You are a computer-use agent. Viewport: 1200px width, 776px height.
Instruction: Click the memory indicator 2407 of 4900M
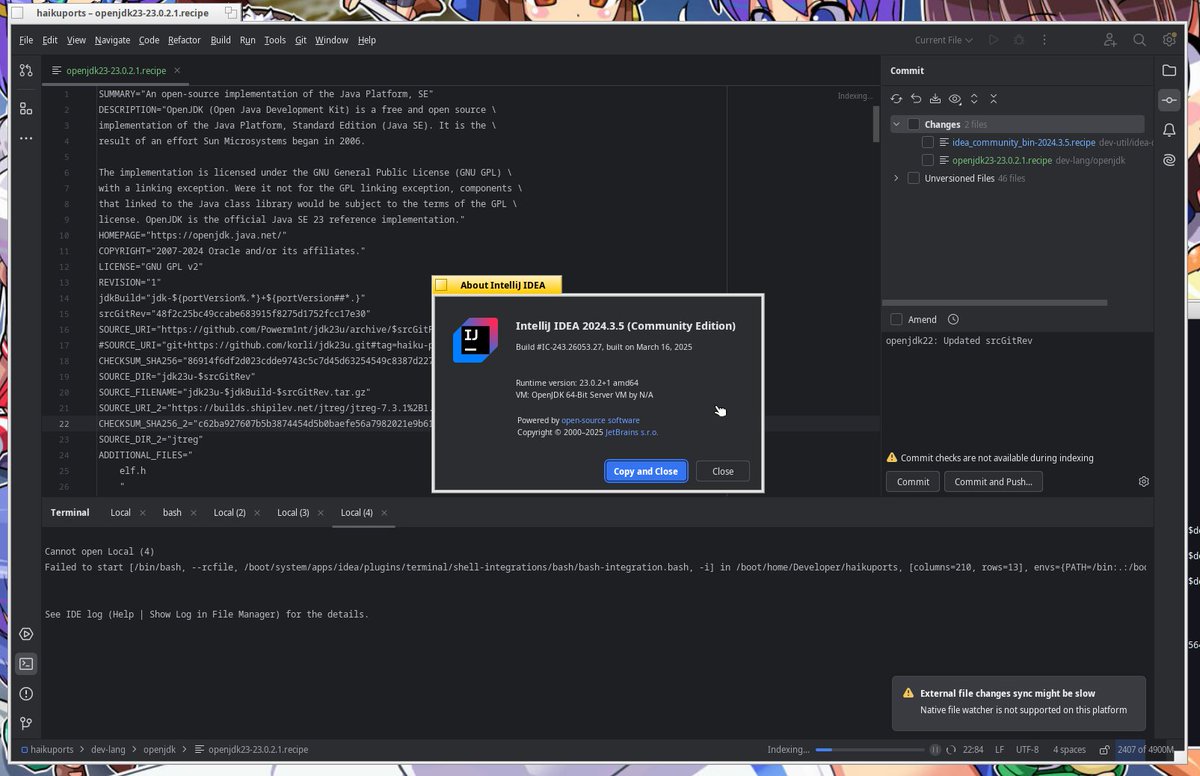pyautogui.click(x=1146, y=749)
